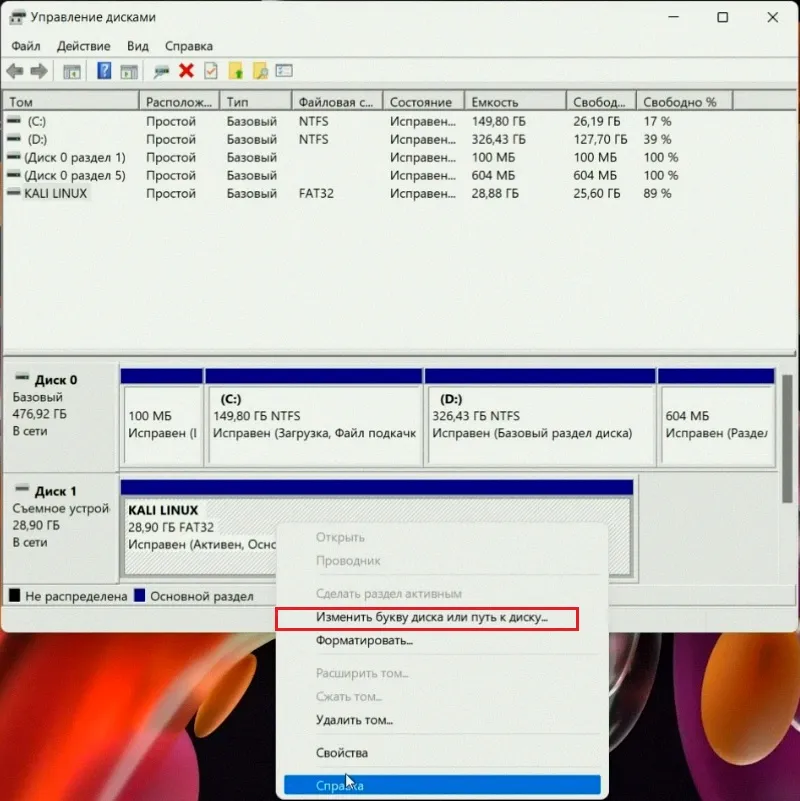Toggle the action pane toolbar icon
The height and width of the screenshot is (801, 800).
pyautogui.click(x=129, y=72)
